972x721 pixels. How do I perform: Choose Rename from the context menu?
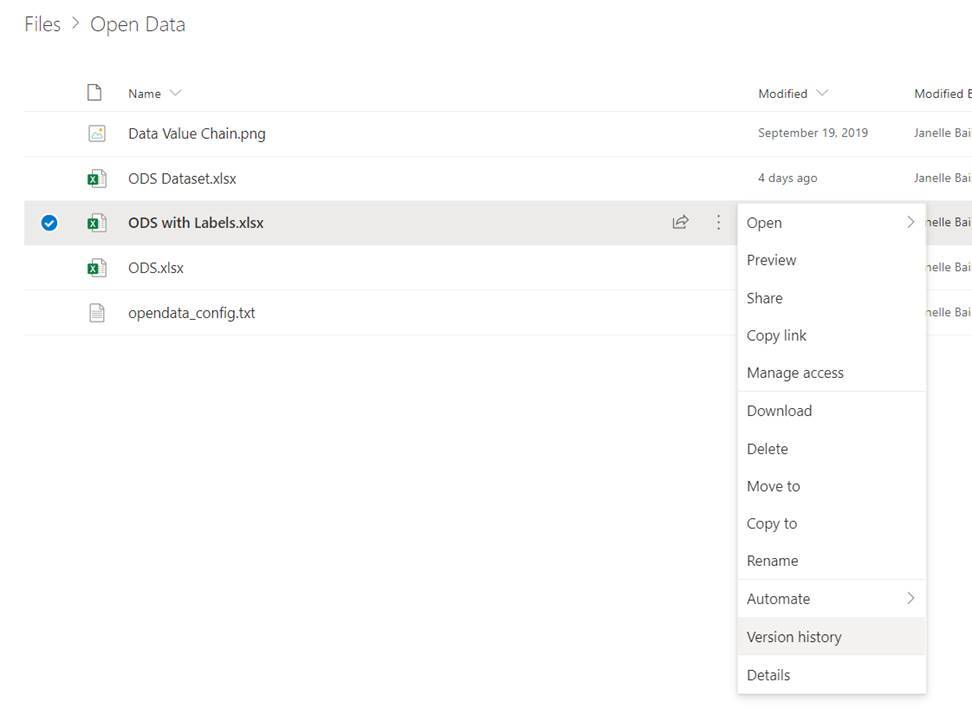(831, 561)
